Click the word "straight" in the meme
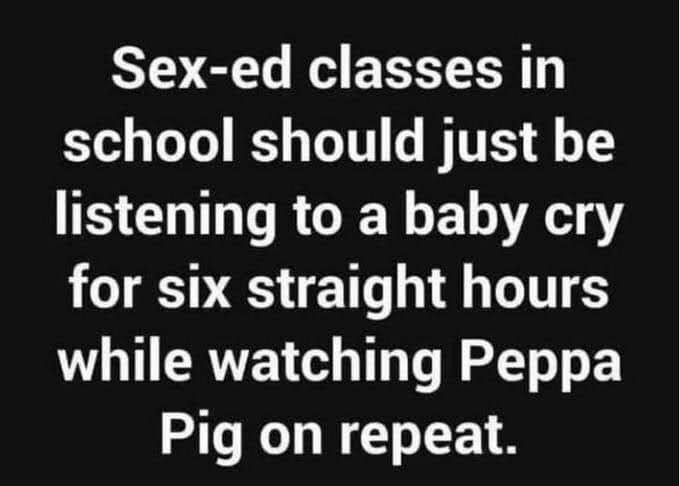This screenshot has width=680, height=486. tap(346, 290)
